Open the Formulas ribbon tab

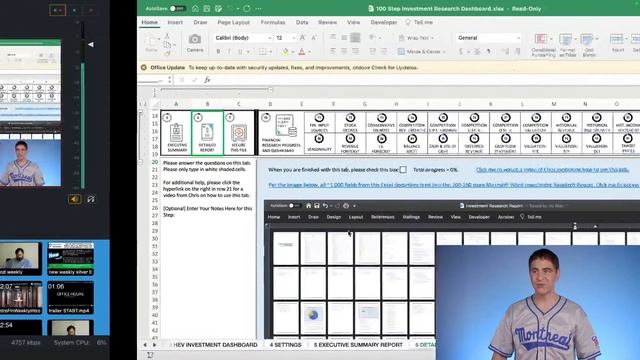273,22
